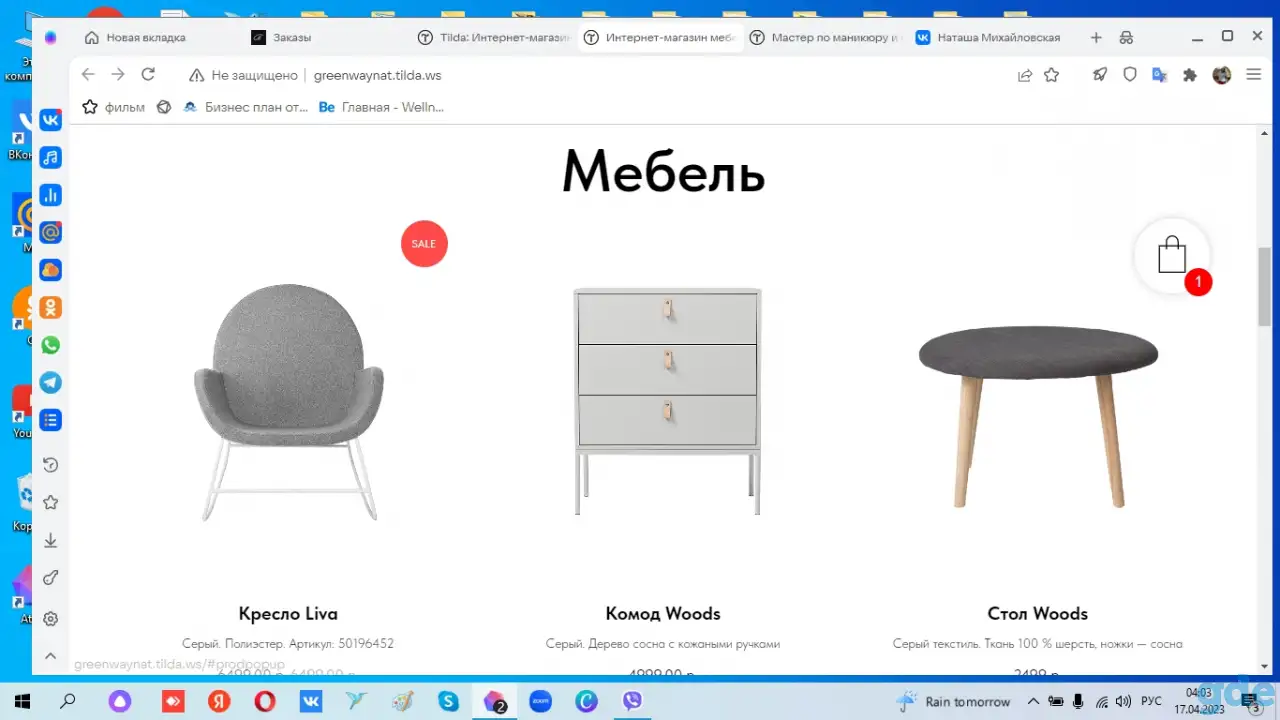1280x720 pixels.
Task: Open browser main menu hamburger
Action: (x=1253, y=75)
